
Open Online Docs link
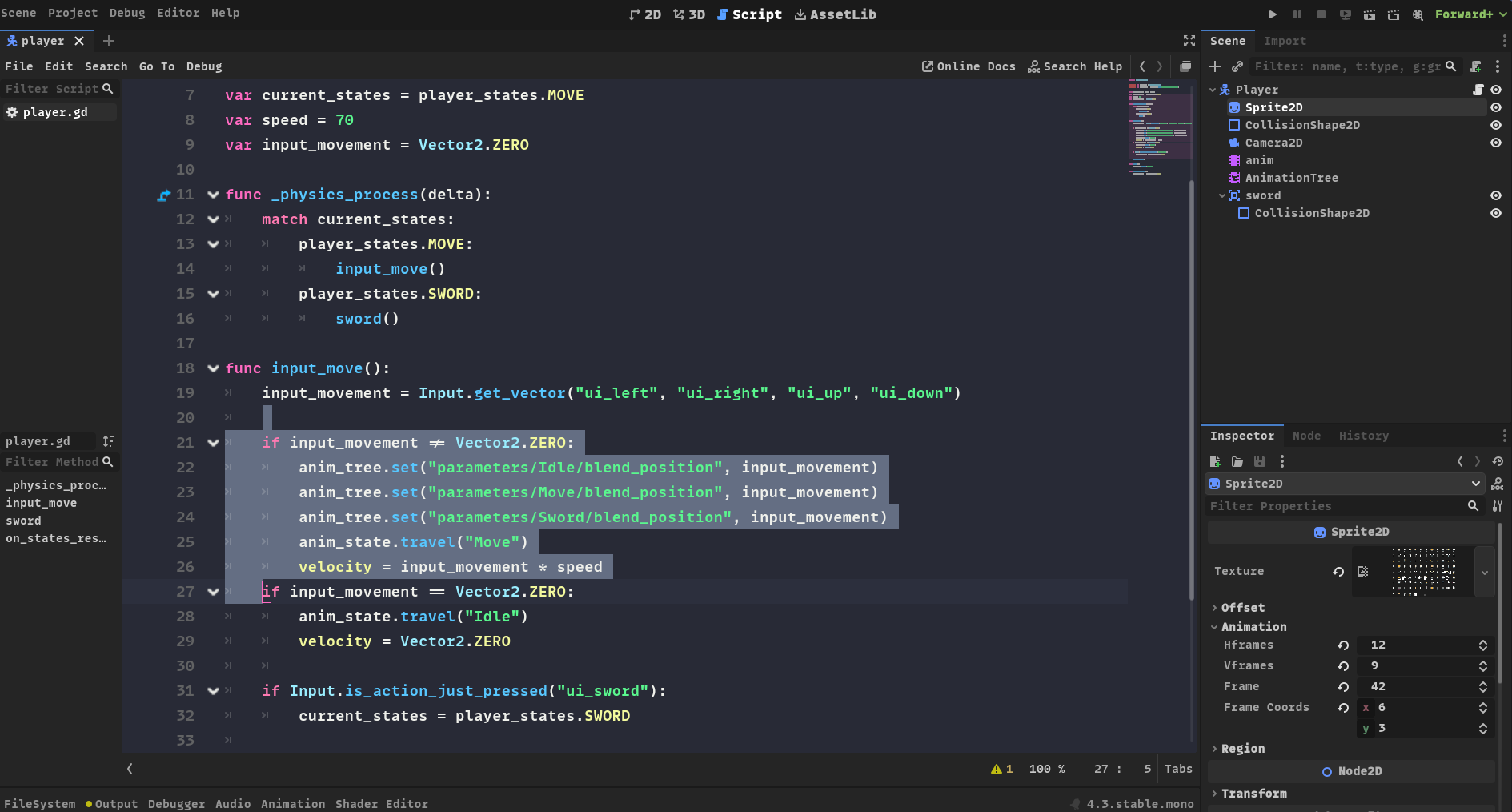969,66
